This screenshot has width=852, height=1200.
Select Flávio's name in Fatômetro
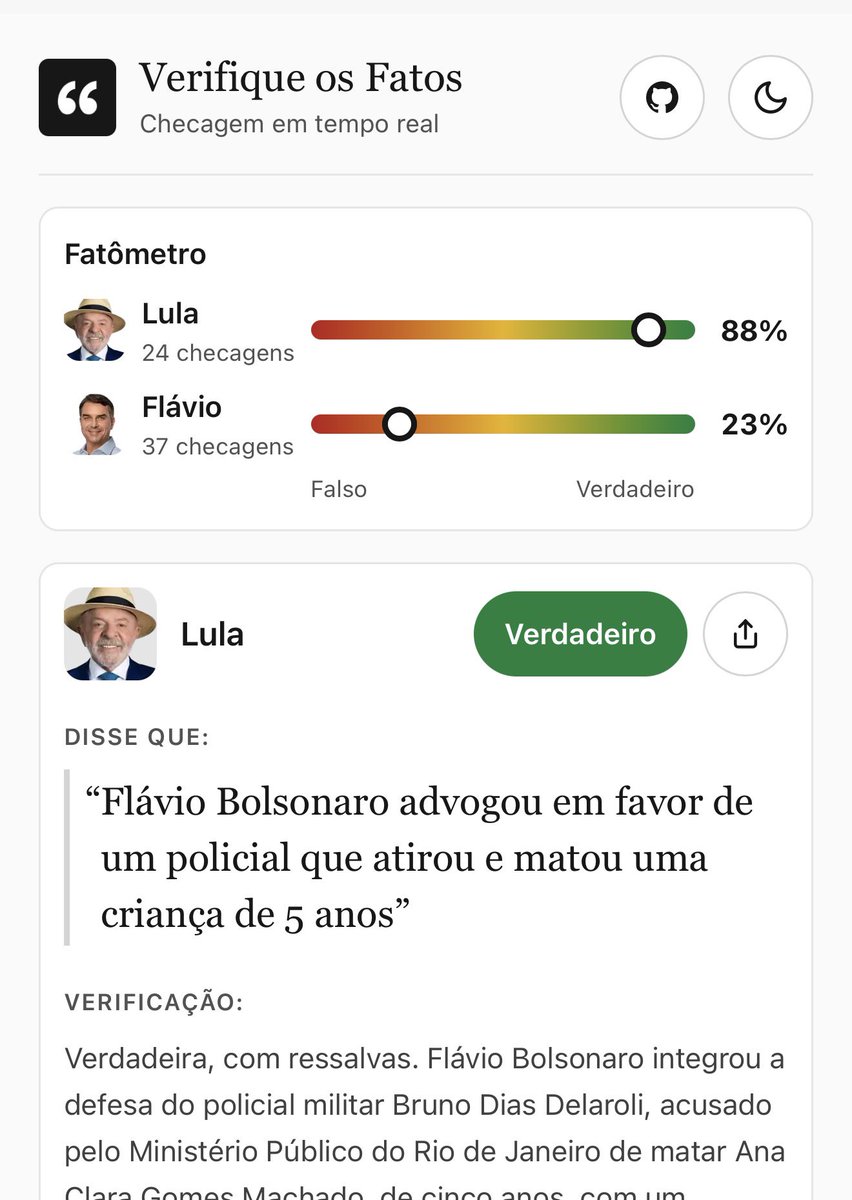(181, 408)
